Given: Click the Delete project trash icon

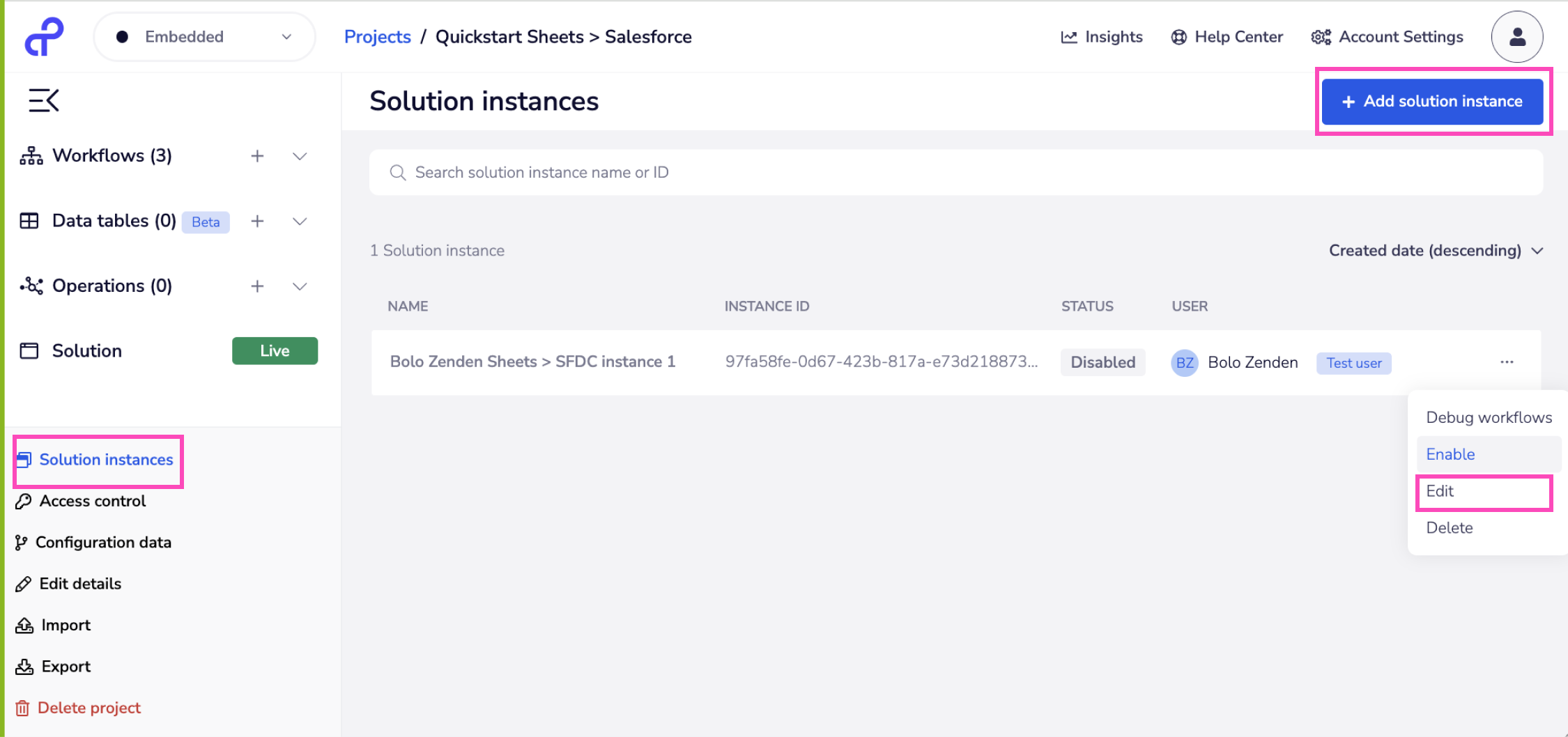Looking at the screenshot, I should (23, 708).
